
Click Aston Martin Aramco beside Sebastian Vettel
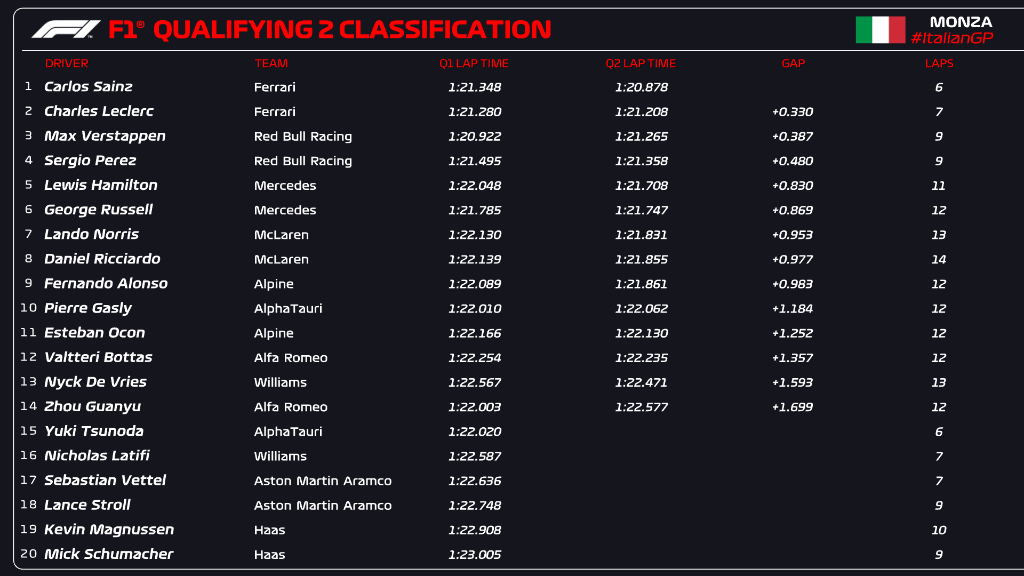point(323,481)
